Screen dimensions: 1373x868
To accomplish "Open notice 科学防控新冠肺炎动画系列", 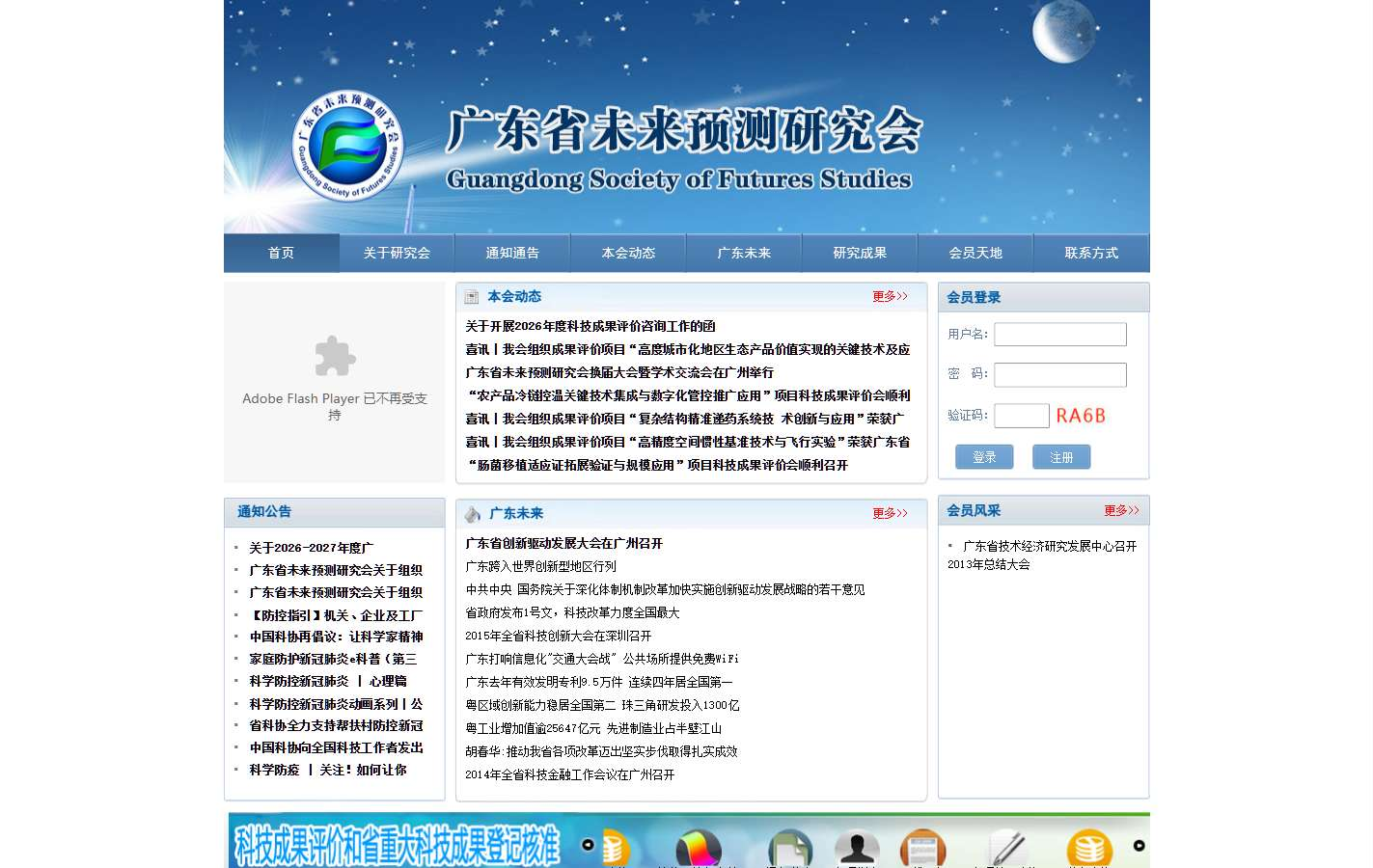I will click(x=336, y=704).
